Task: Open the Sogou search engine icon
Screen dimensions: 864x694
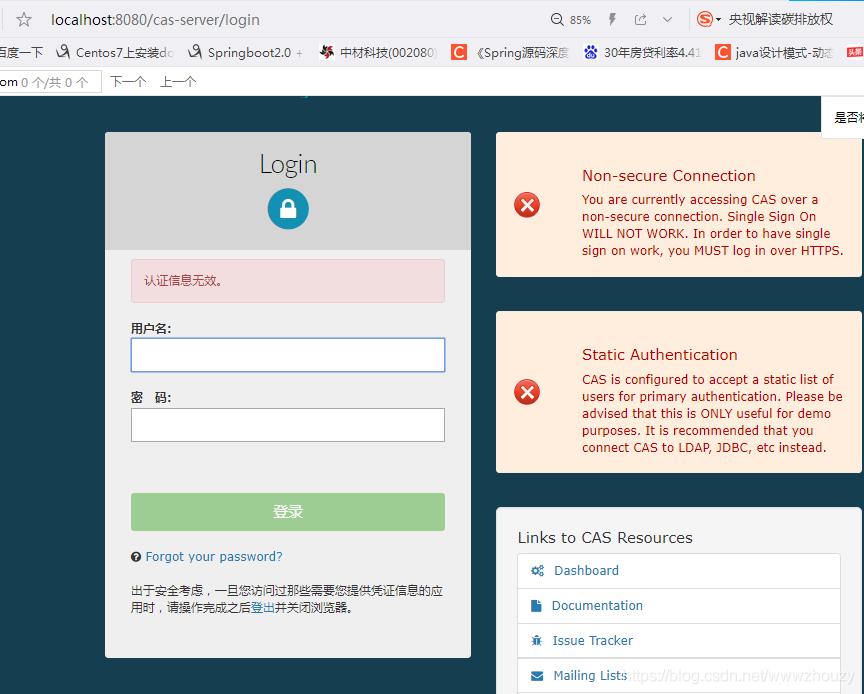Action: 705,19
